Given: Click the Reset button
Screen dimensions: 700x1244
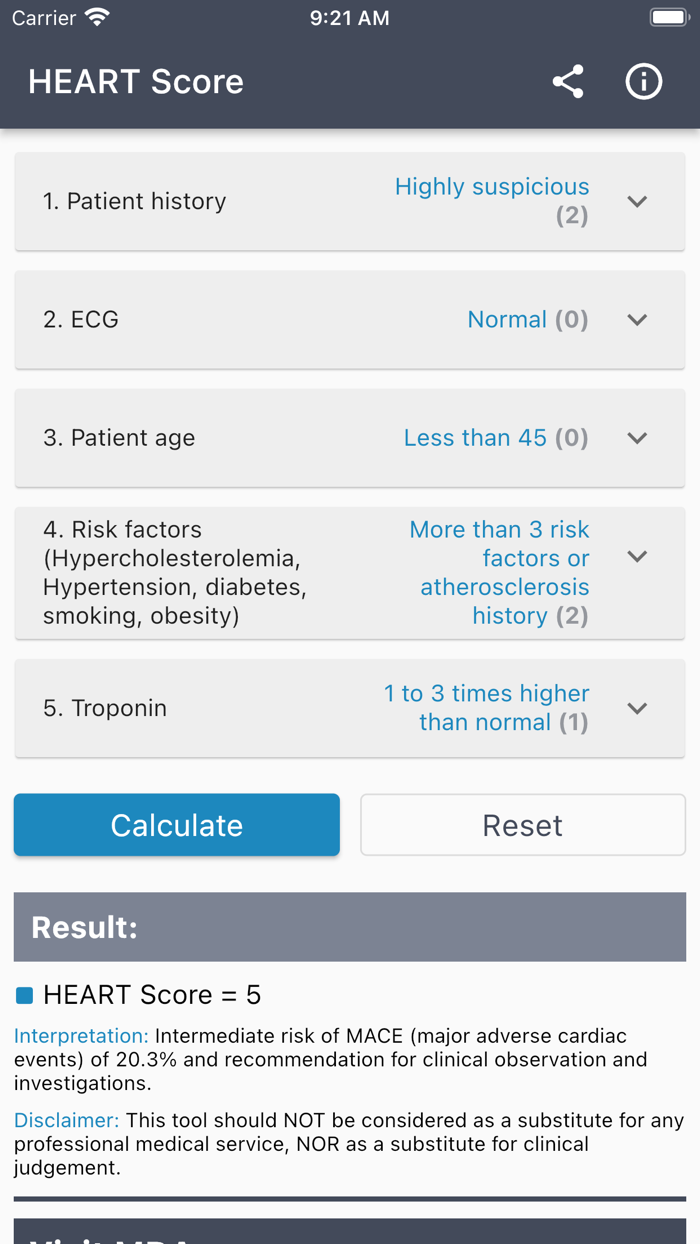Looking at the screenshot, I should click(x=522, y=824).
